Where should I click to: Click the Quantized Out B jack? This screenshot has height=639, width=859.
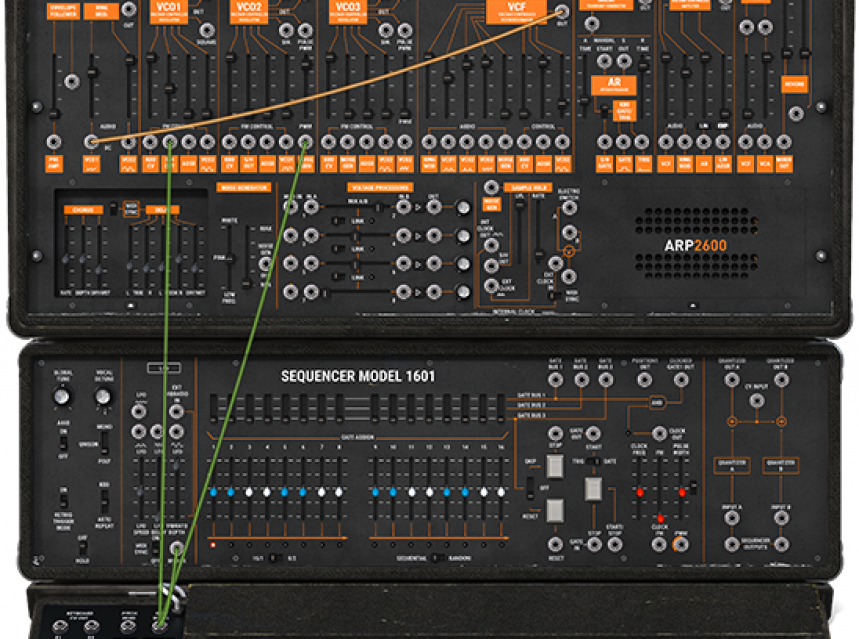point(781,380)
